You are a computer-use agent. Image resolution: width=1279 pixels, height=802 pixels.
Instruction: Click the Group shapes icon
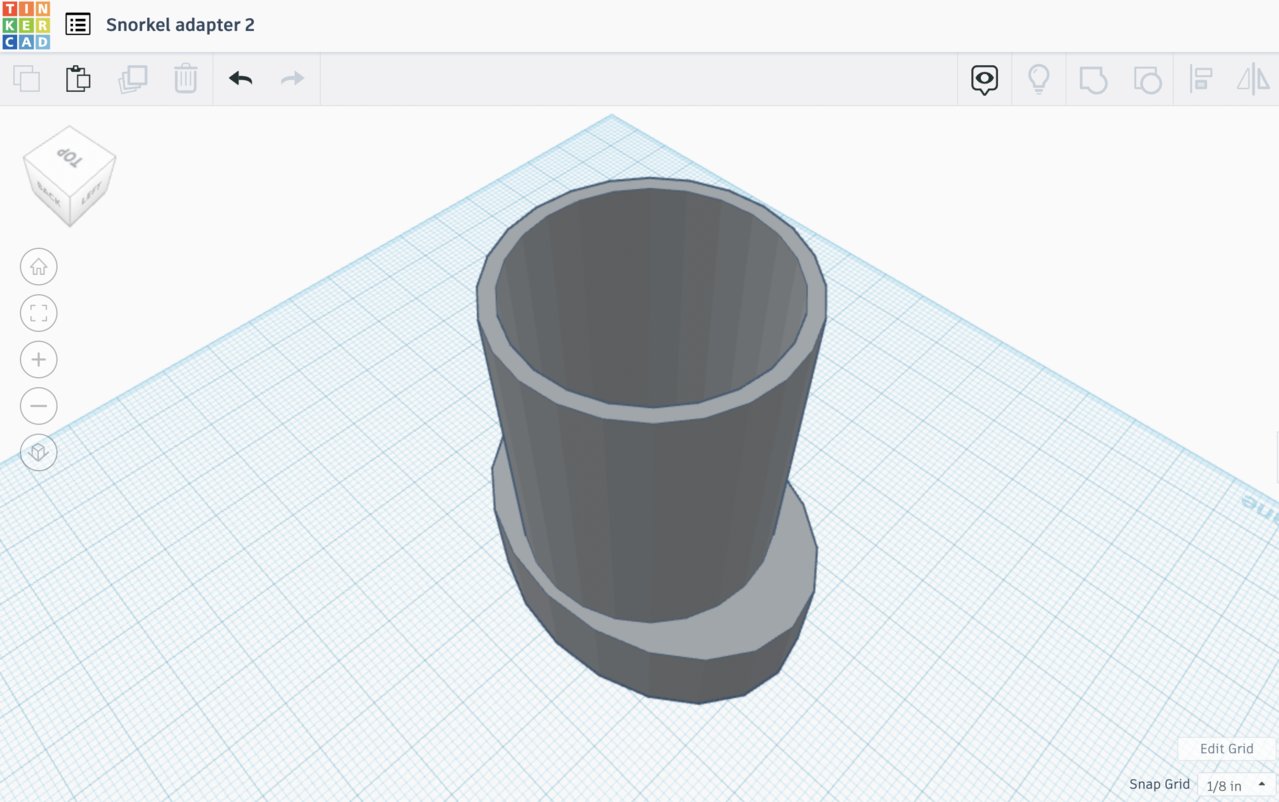click(x=1093, y=80)
